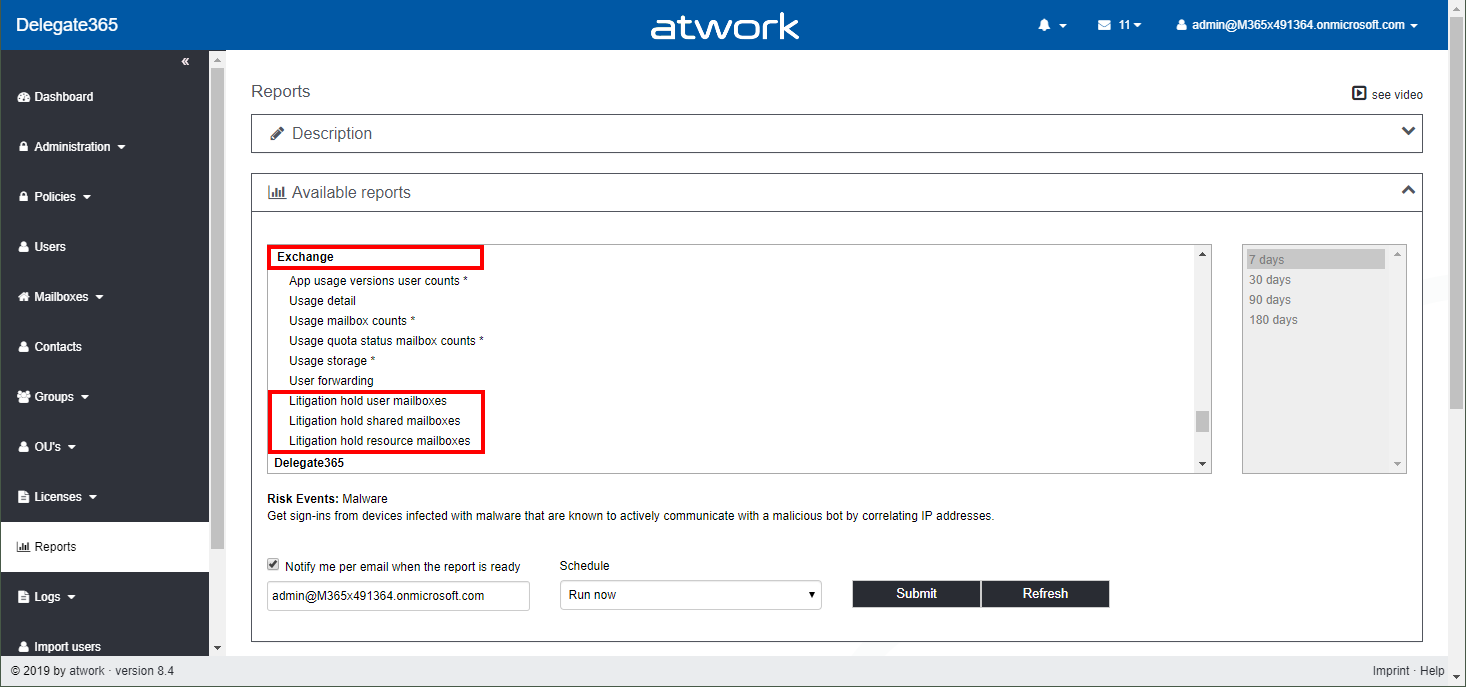The width and height of the screenshot is (1466, 687).
Task: Collapse the sidebar with double-chevron icon
Action: click(185, 62)
